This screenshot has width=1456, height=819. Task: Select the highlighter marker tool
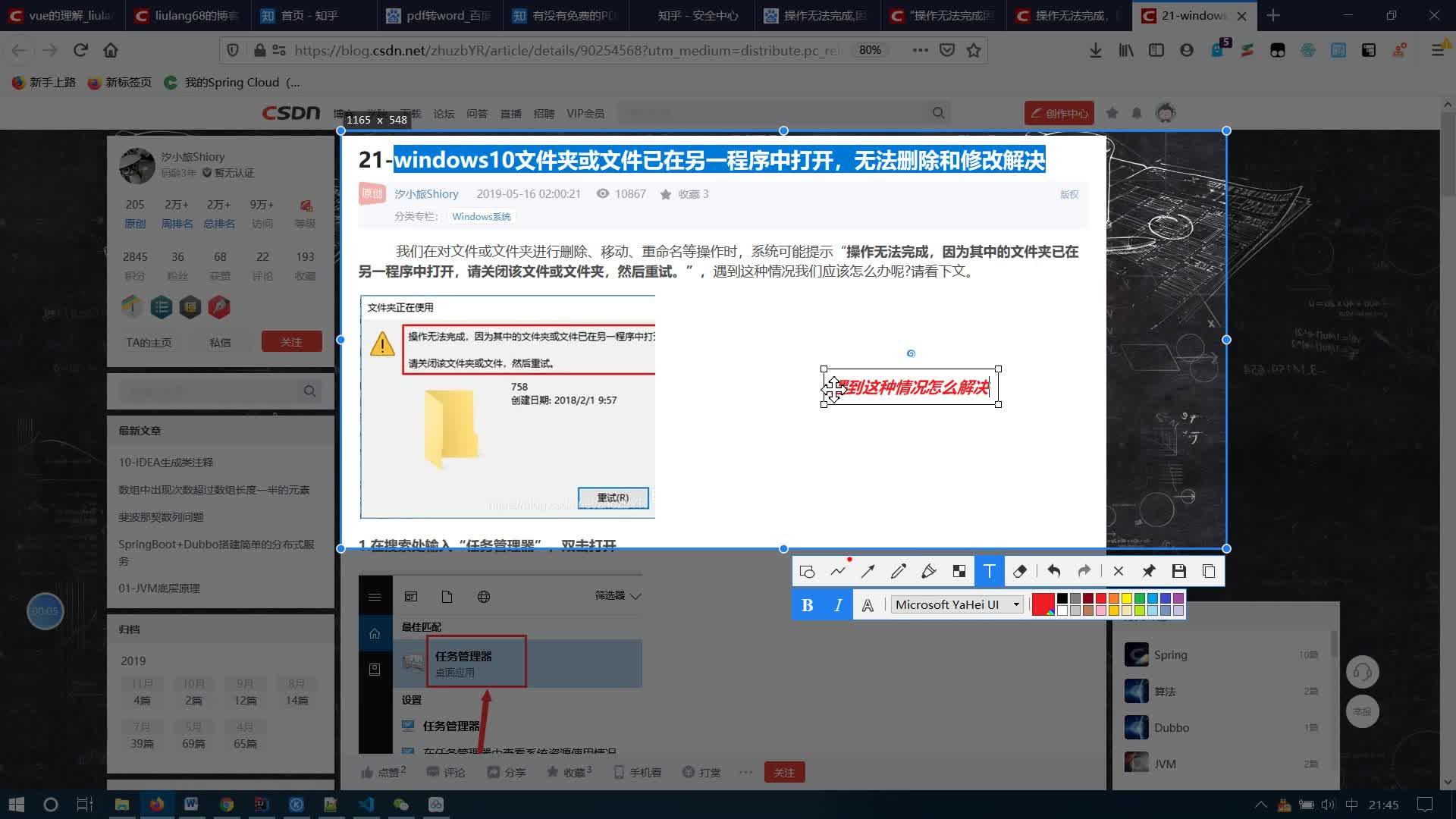tap(929, 571)
